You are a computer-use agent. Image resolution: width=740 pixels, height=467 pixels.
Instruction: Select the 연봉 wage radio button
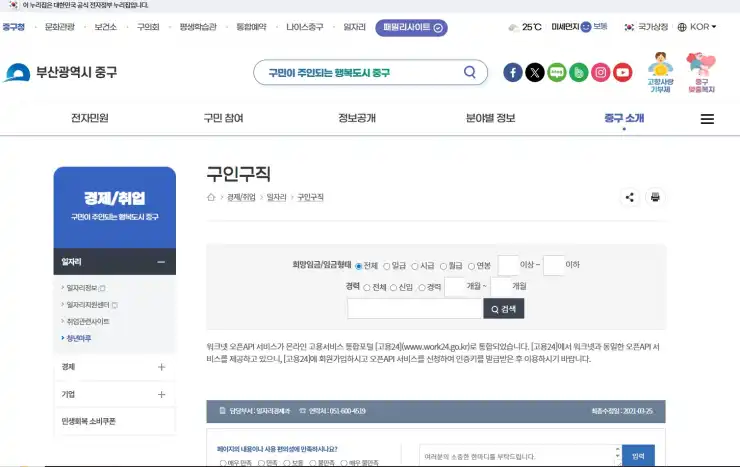tap(471, 267)
